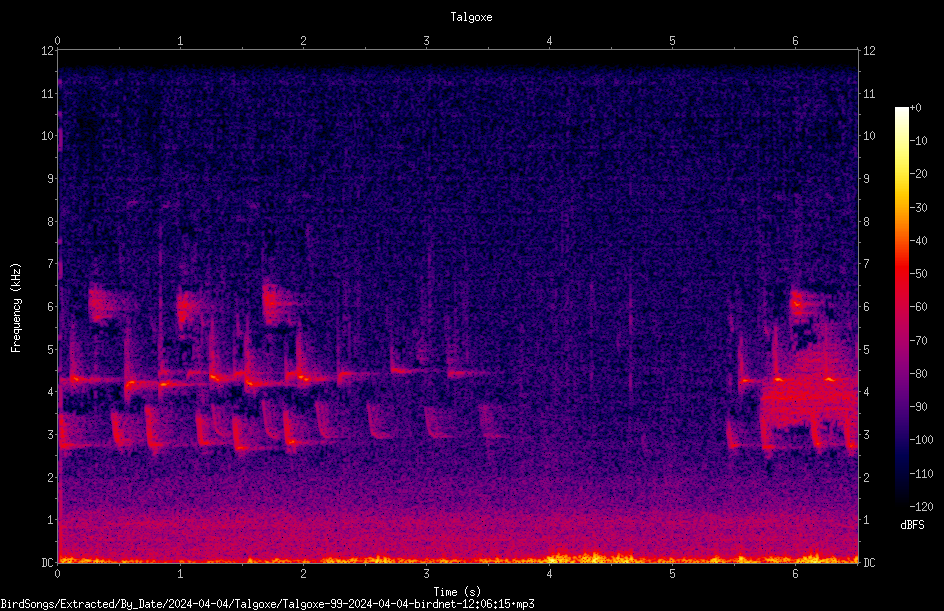The image size is (944, 611).
Task: Click the 12 kHz label on left axis
Action: coord(47,51)
